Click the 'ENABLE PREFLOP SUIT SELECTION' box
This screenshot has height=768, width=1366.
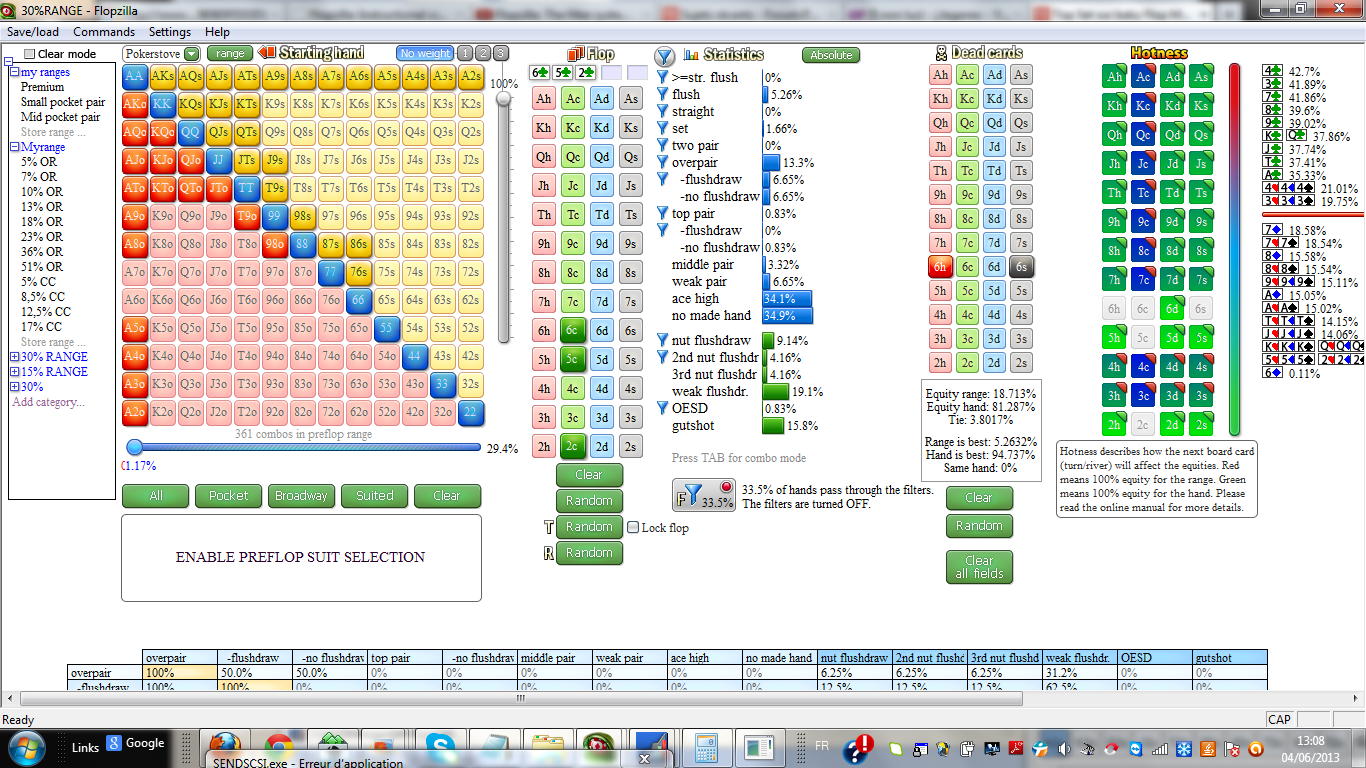[301, 558]
